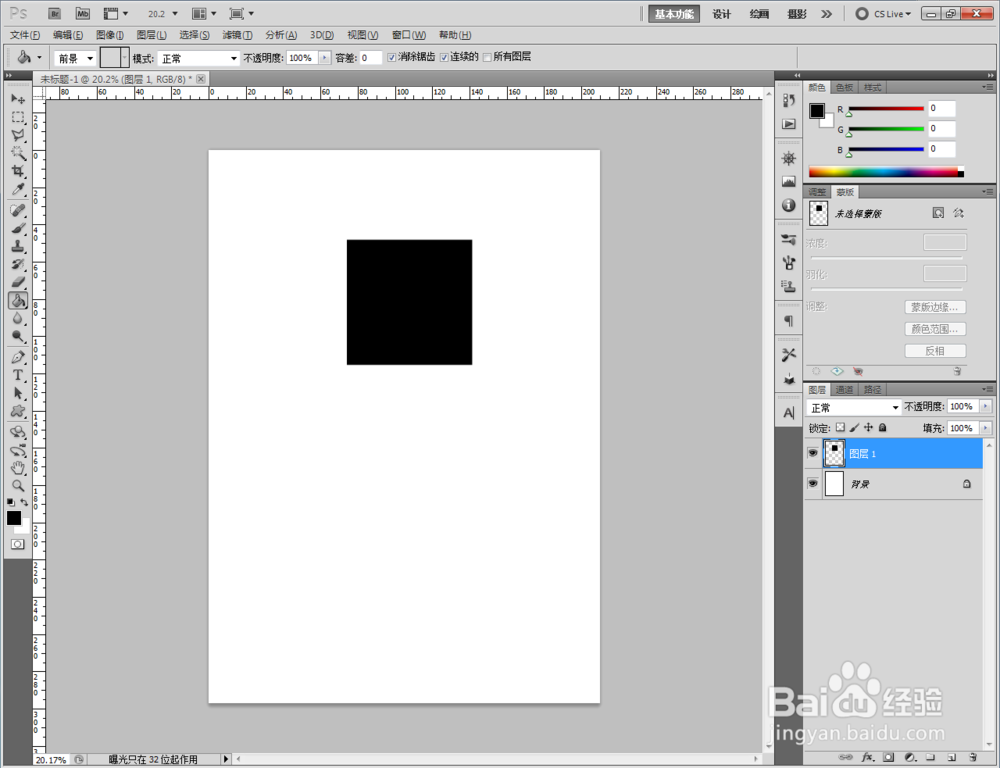
Task: Select the Path Selection tool
Action: [x=18, y=393]
